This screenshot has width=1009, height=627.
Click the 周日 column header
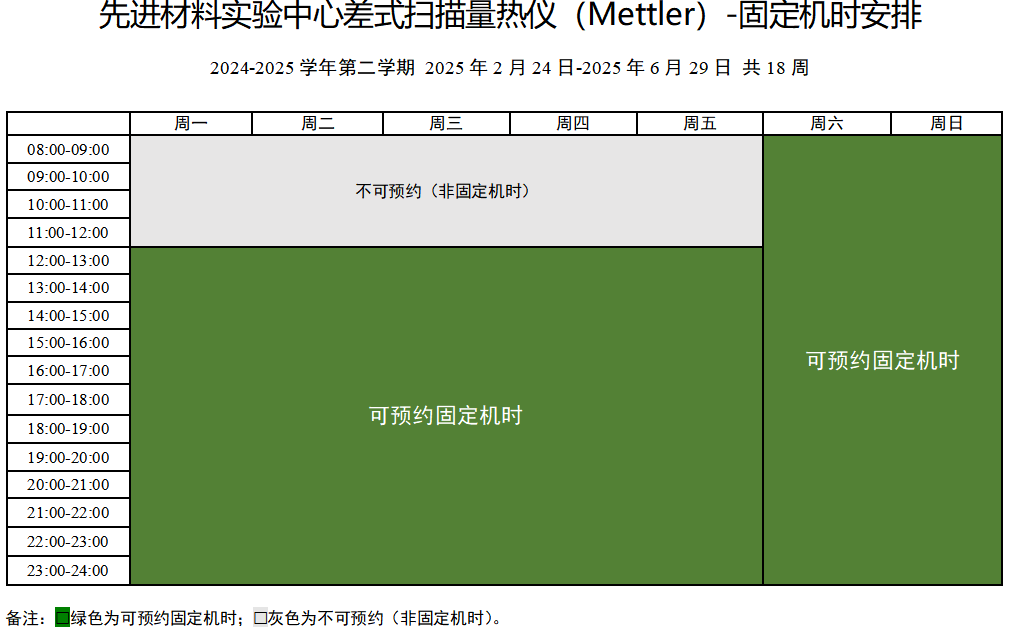[x=946, y=124]
